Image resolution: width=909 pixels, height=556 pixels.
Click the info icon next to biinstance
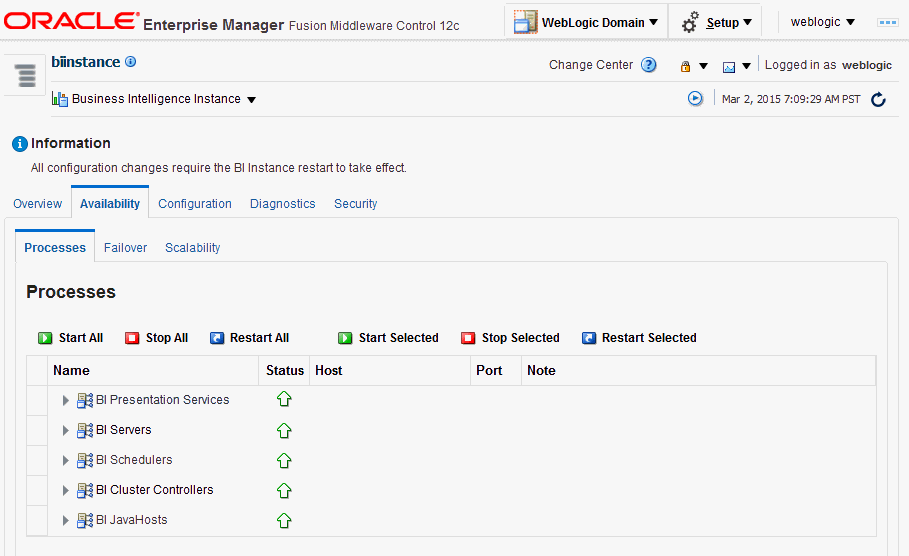[x=131, y=62]
